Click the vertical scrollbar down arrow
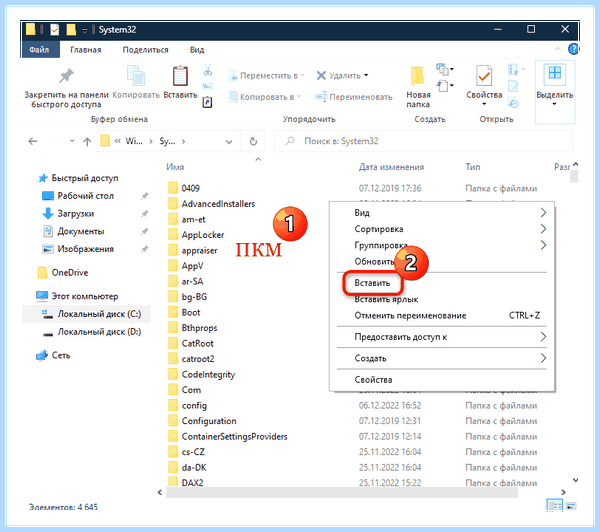The height and width of the screenshot is (532, 600). (575, 480)
